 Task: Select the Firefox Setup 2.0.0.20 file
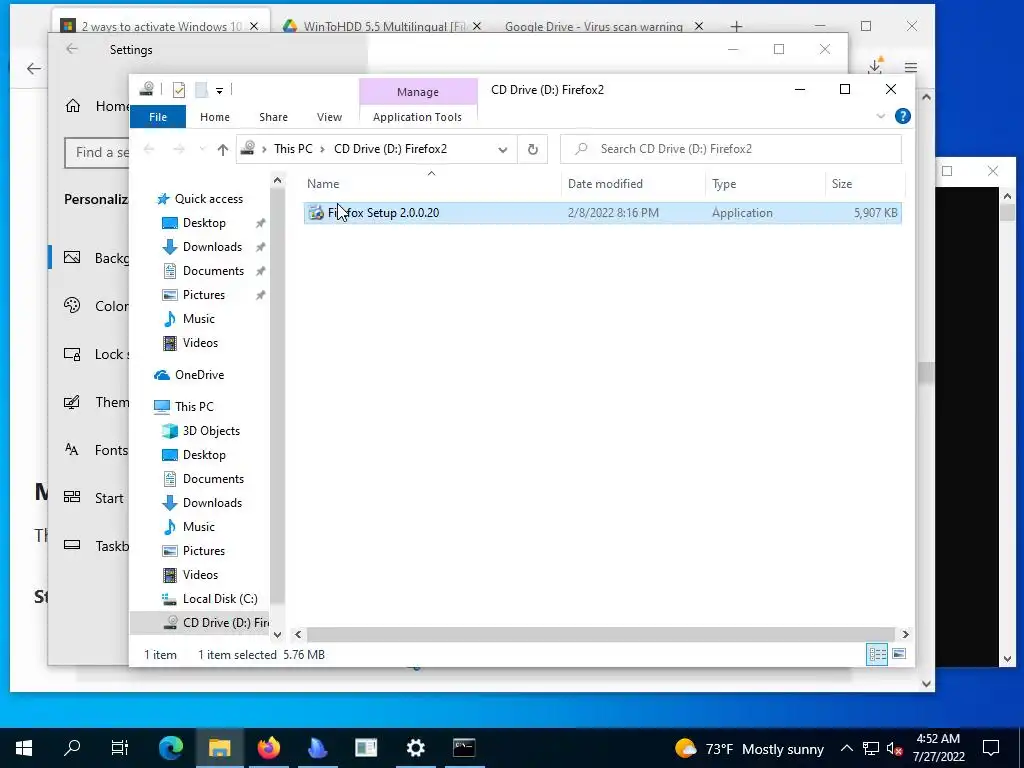coord(602,213)
